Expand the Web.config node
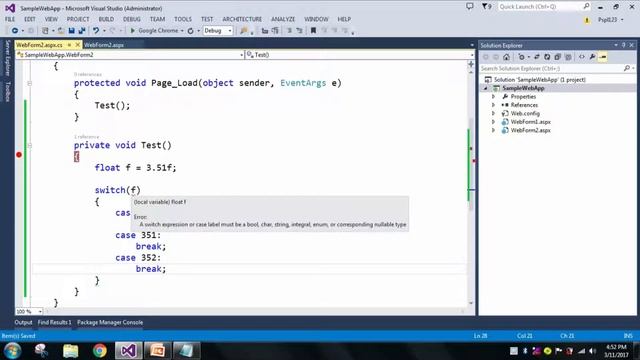The image size is (640, 360). [493, 113]
